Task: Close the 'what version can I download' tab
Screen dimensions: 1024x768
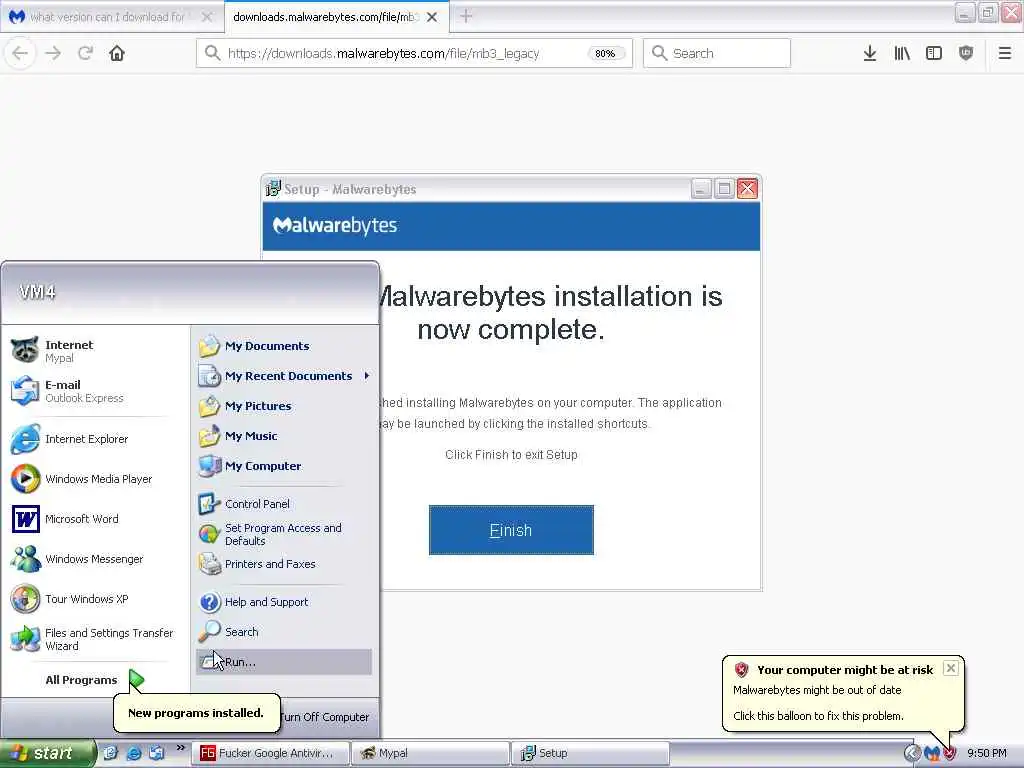Action: coord(207,17)
